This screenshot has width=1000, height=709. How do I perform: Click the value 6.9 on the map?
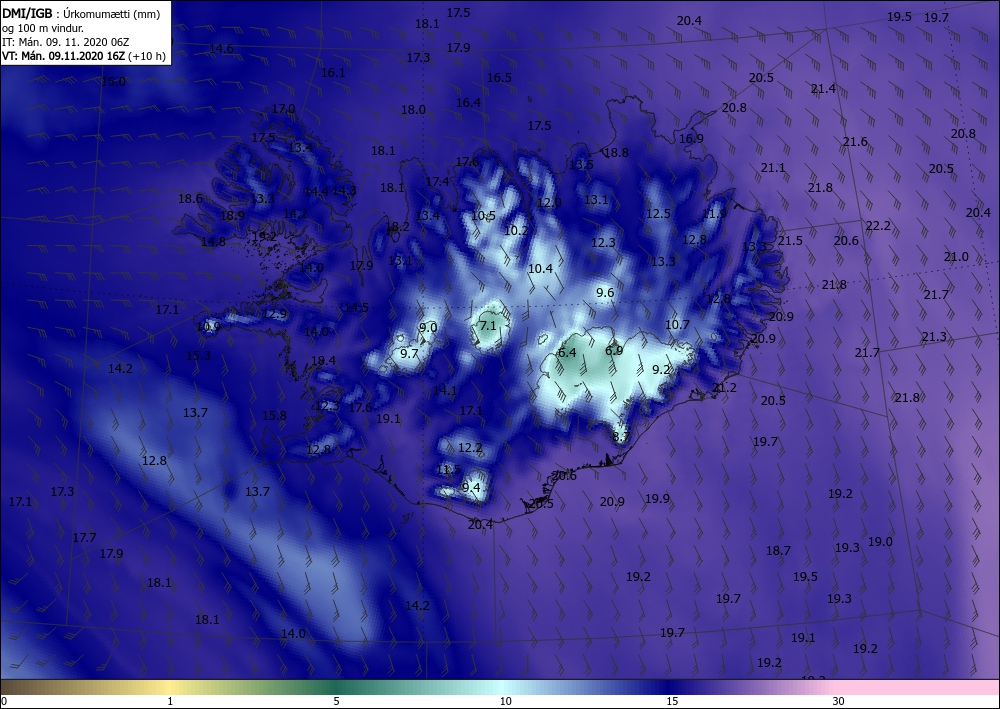(614, 350)
